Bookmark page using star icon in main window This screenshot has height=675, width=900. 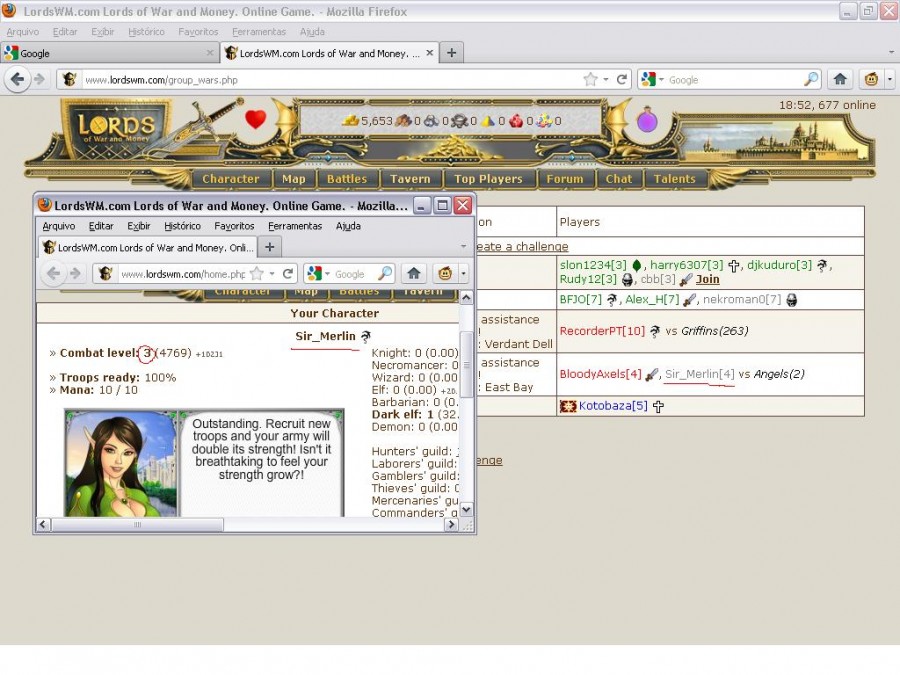tap(590, 80)
